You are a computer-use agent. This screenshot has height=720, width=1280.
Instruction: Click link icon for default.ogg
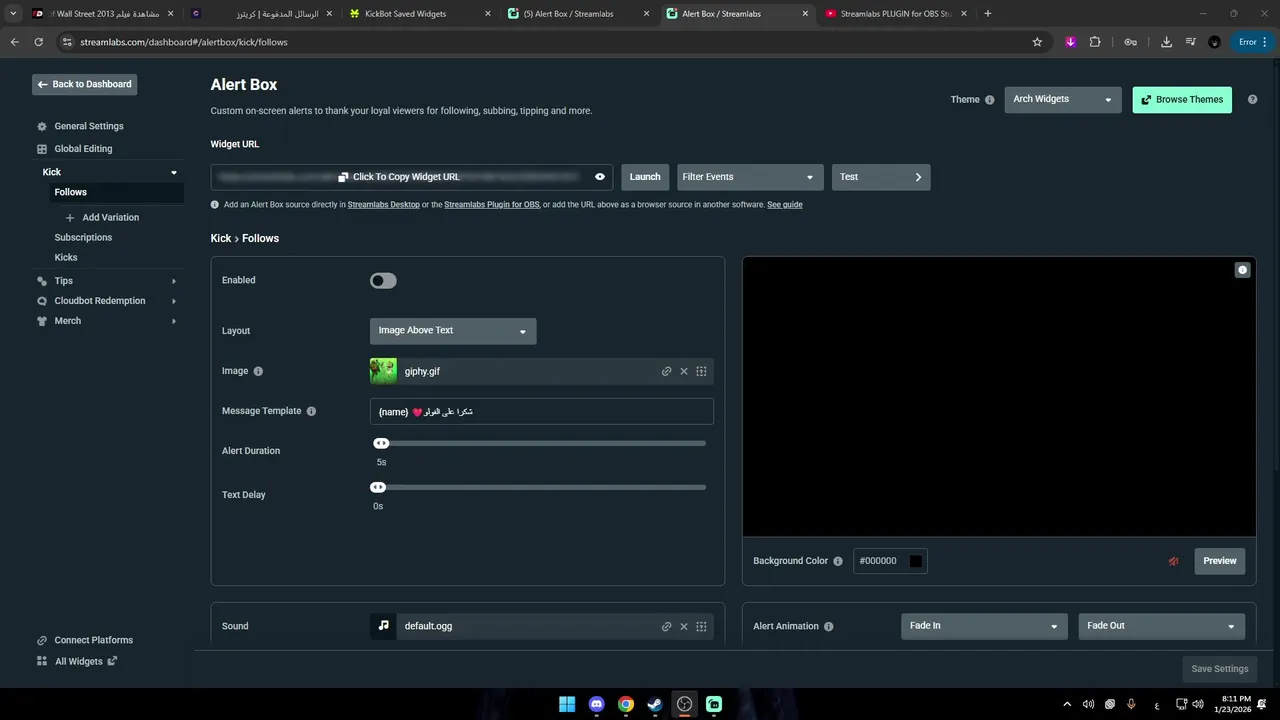pyautogui.click(x=667, y=627)
